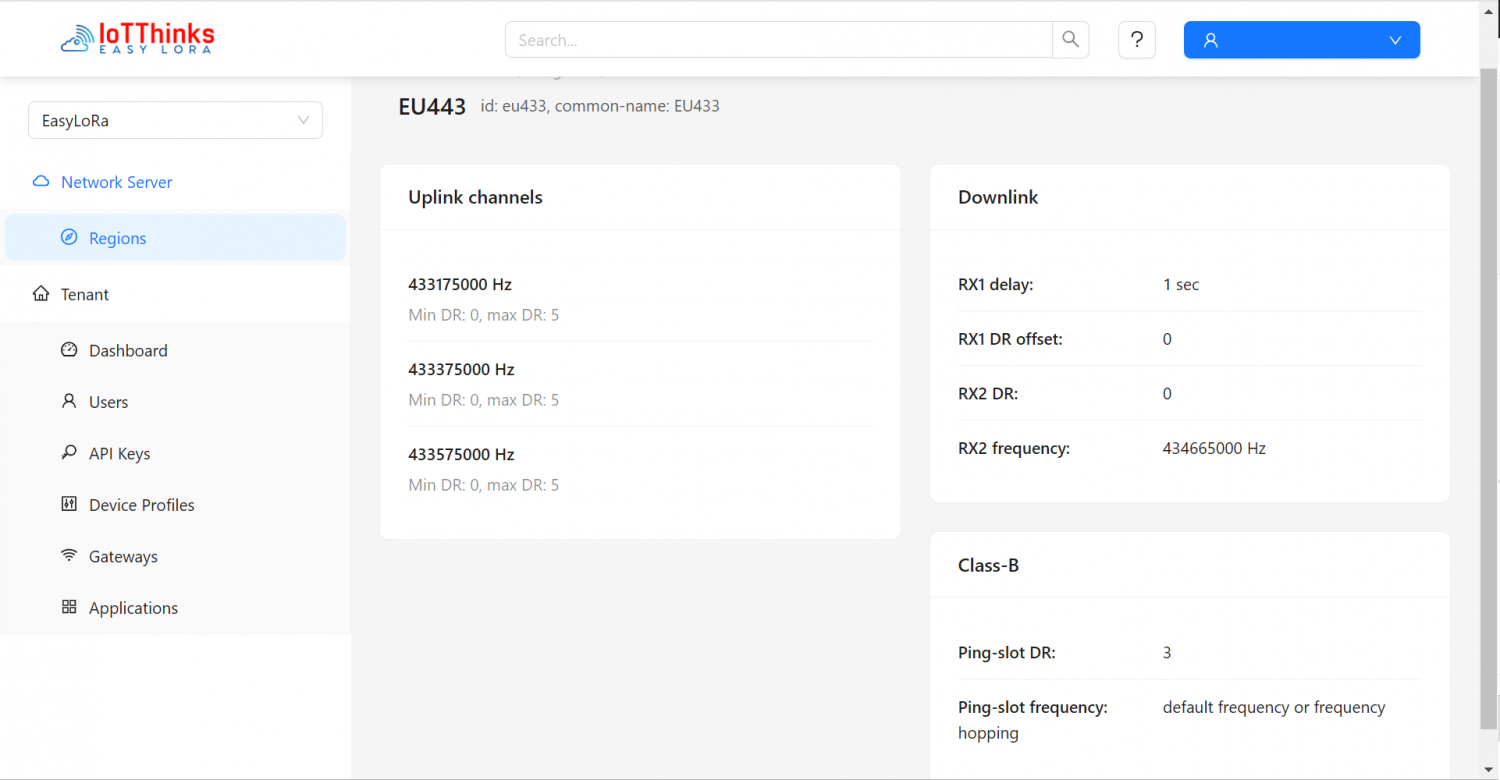Viewport: 1500px width, 780px height.
Task: Select the API Keys magnifier icon
Action: pyautogui.click(x=68, y=453)
